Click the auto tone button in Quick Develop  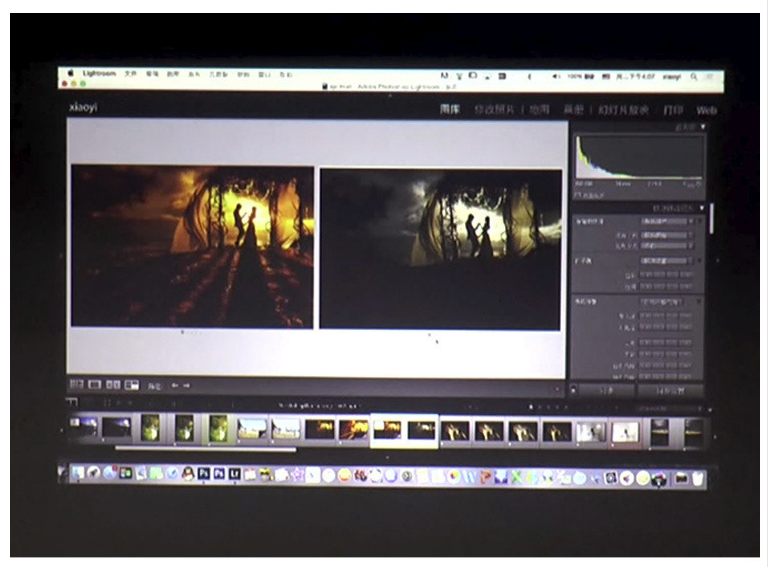coord(663,301)
